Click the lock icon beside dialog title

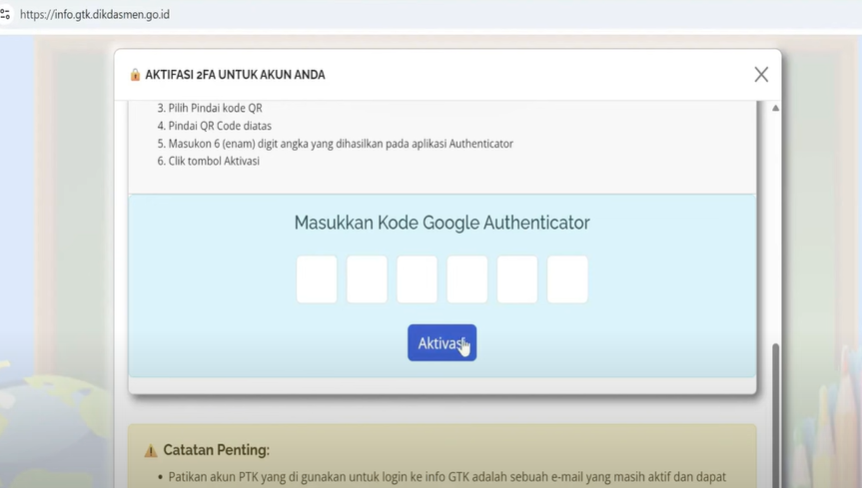pos(135,74)
